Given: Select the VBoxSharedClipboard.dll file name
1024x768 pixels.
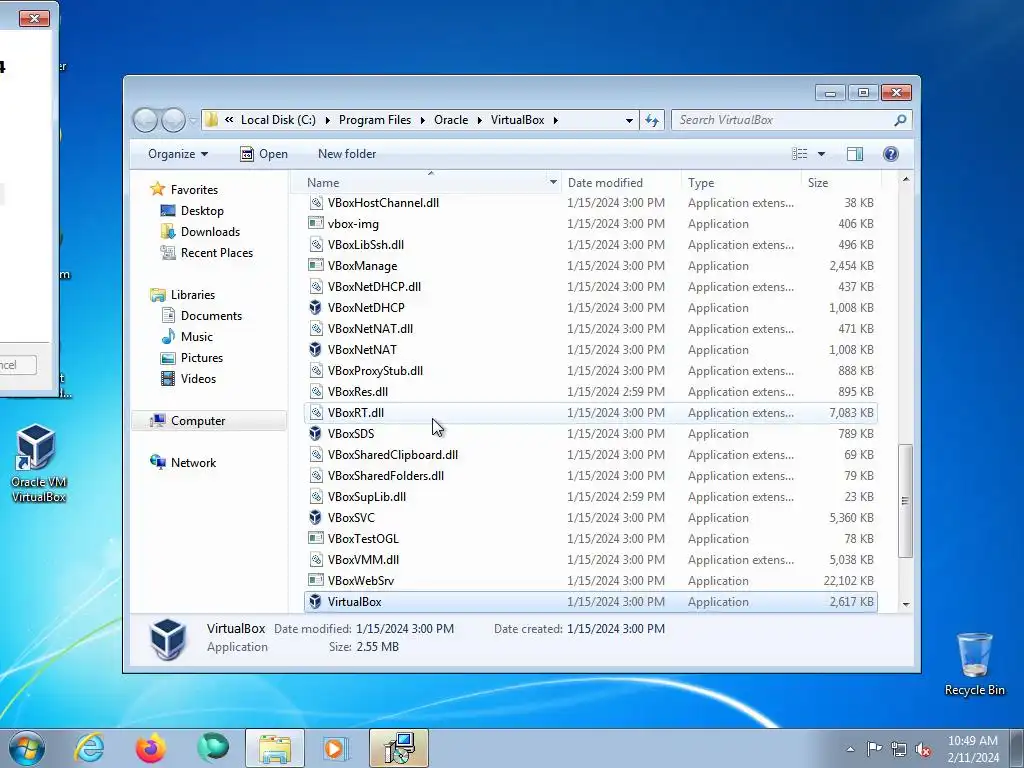Looking at the screenshot, I should point(392,455).
